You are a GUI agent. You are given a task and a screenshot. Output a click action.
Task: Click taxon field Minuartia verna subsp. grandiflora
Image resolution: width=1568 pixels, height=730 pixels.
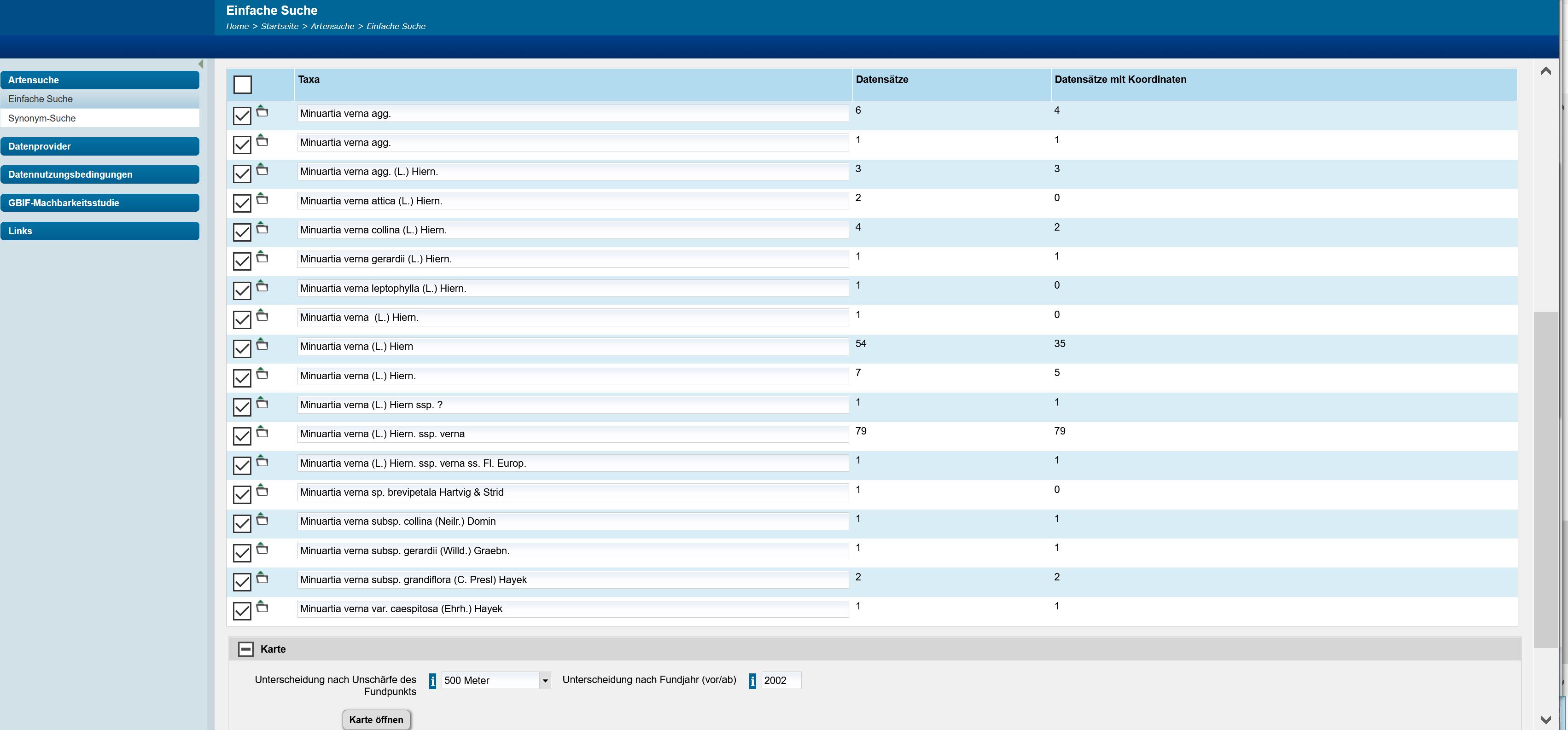point(573,580)
